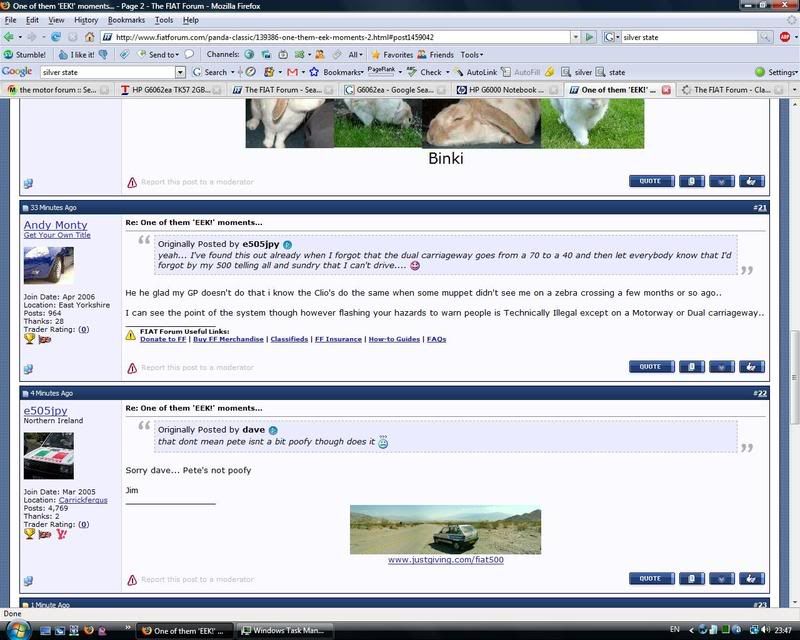The width and height of the screenshot is (800, 640).
Task: Click the QUOTE button on post #21
Action: coord(652,366)
